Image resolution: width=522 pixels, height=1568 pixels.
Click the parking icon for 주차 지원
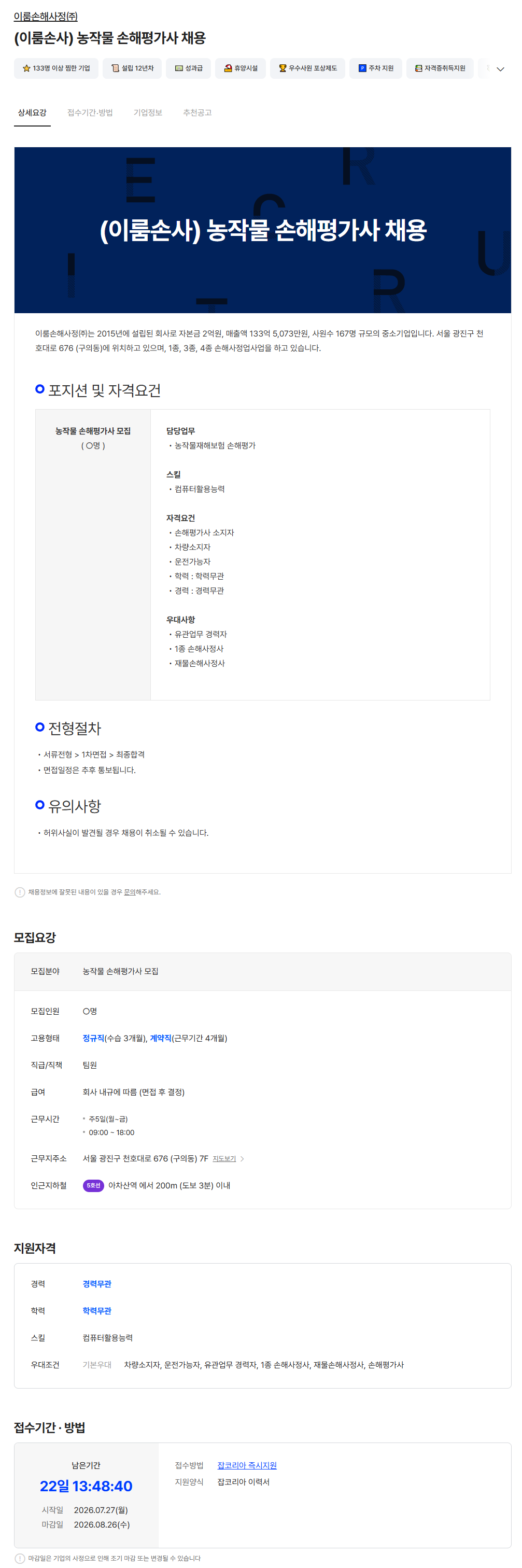(362, 68)
